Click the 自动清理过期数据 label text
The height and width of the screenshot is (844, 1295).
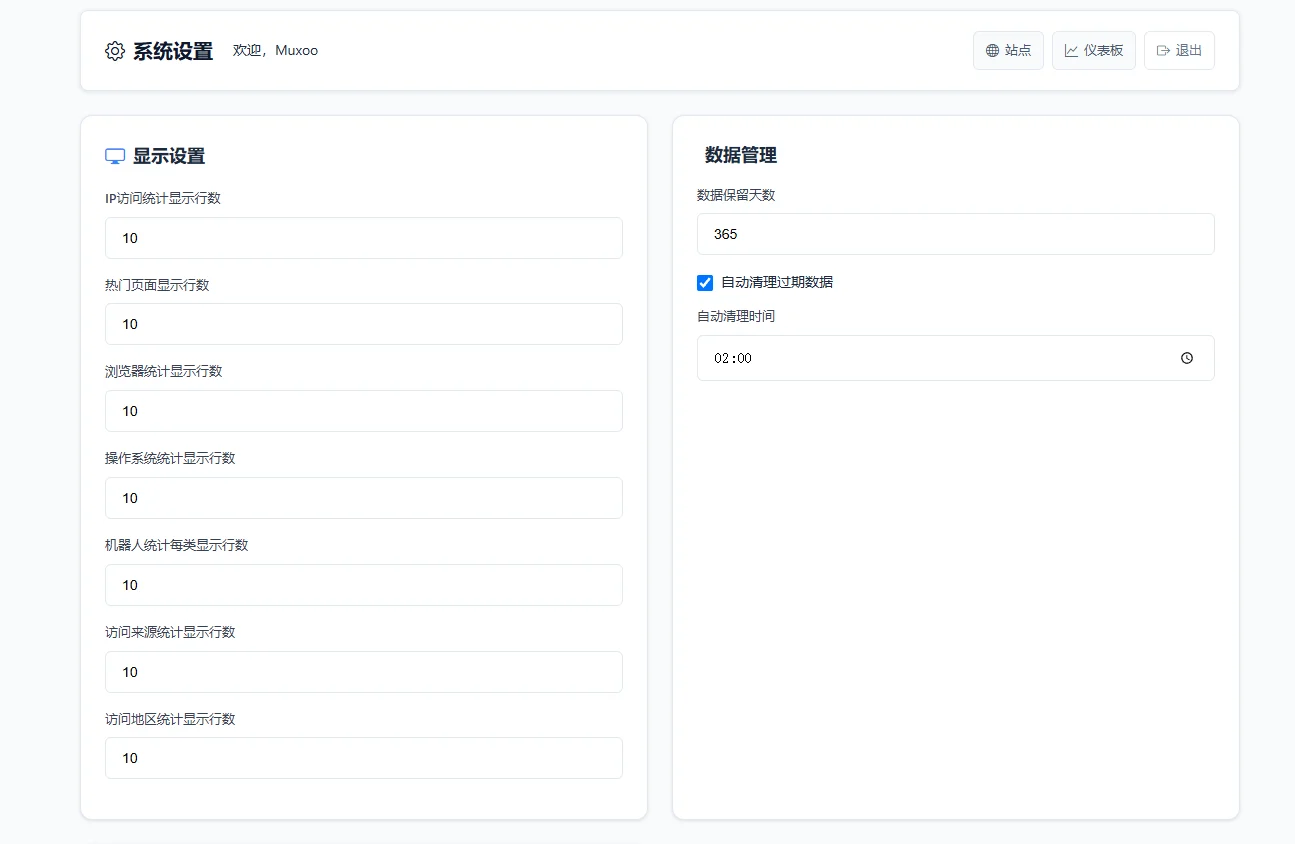[777, 282]
